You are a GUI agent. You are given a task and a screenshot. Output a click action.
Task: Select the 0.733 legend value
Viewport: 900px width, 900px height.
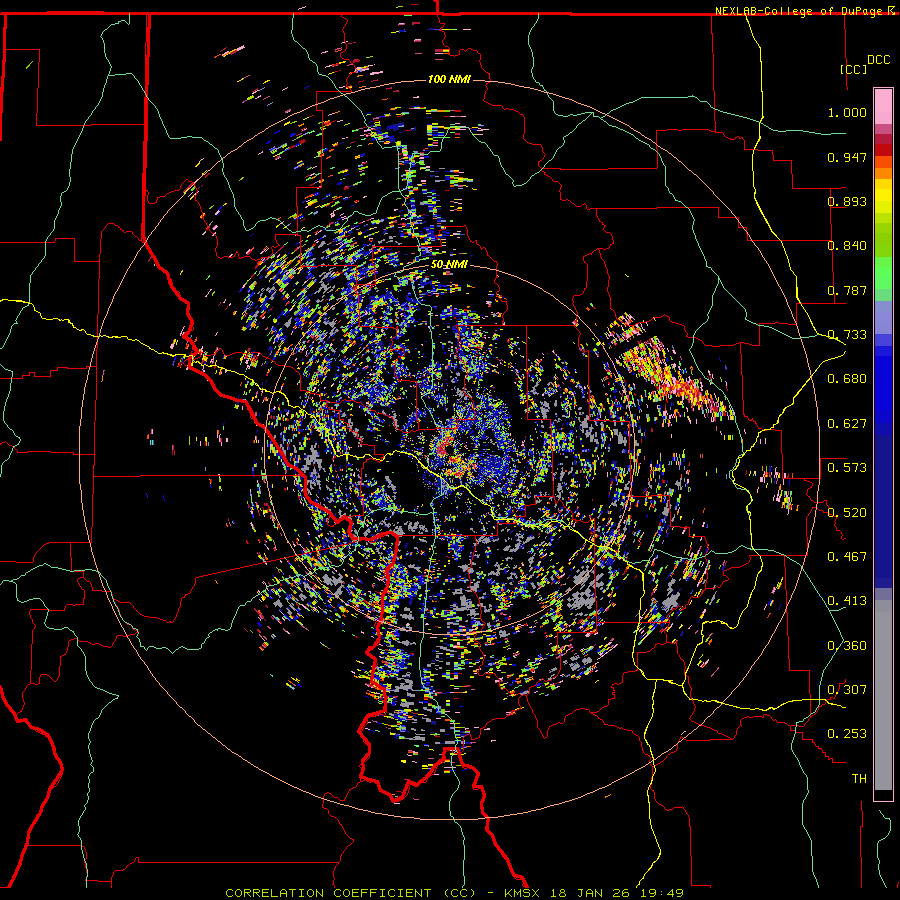(847, 335)
